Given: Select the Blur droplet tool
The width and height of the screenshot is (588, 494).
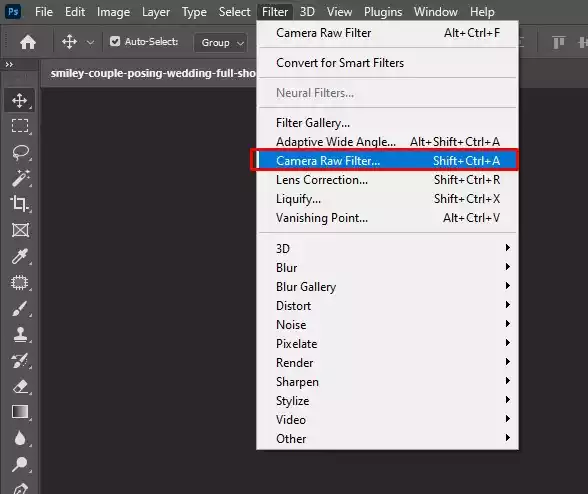Looking at the screenshot, I should (20, 438).
